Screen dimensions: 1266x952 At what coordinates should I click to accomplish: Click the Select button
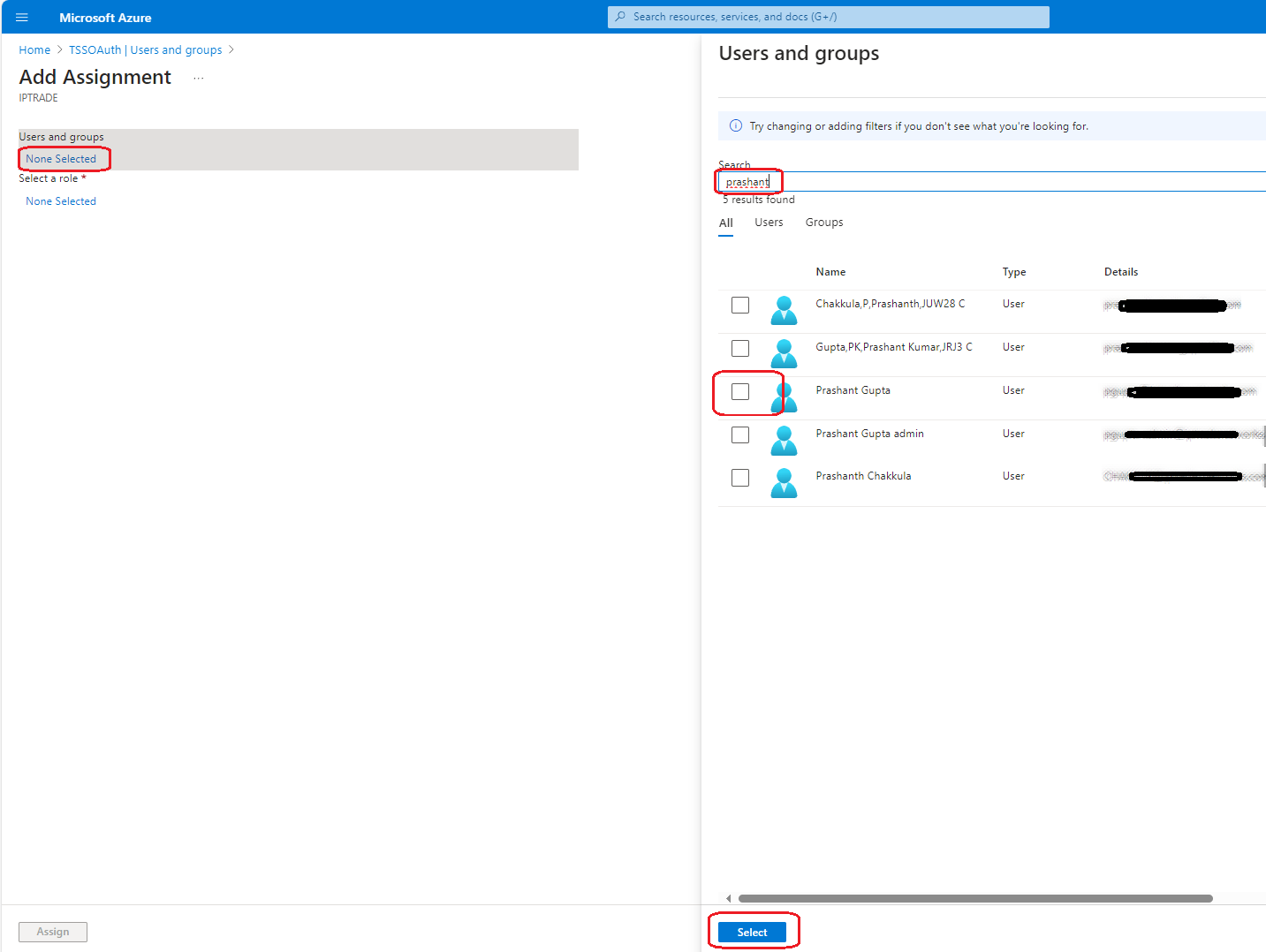coord(752,932)
